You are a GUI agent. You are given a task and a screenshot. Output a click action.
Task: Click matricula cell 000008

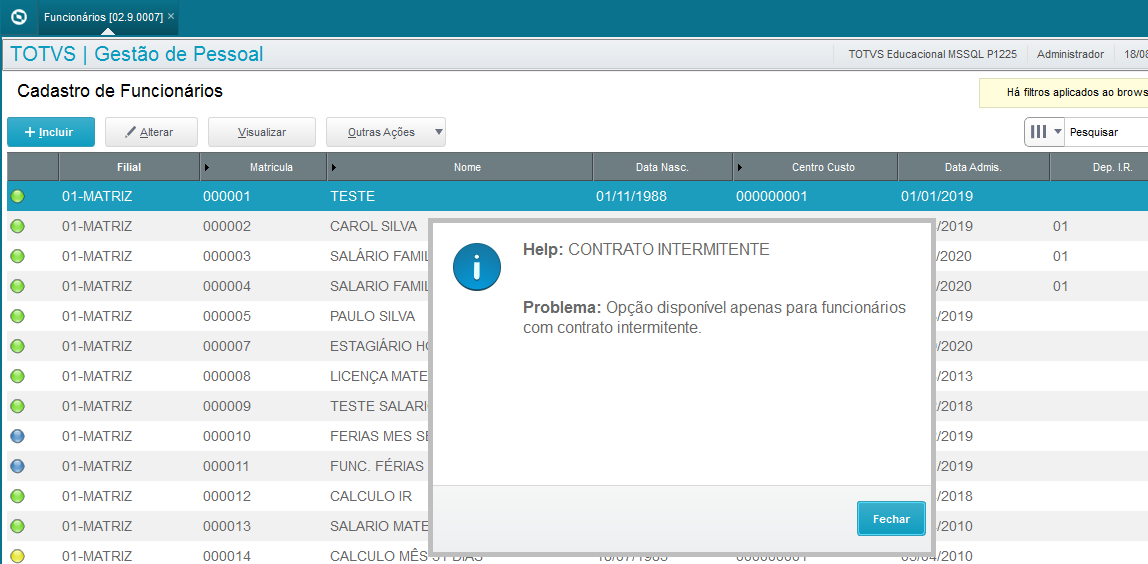click(227, 376)
